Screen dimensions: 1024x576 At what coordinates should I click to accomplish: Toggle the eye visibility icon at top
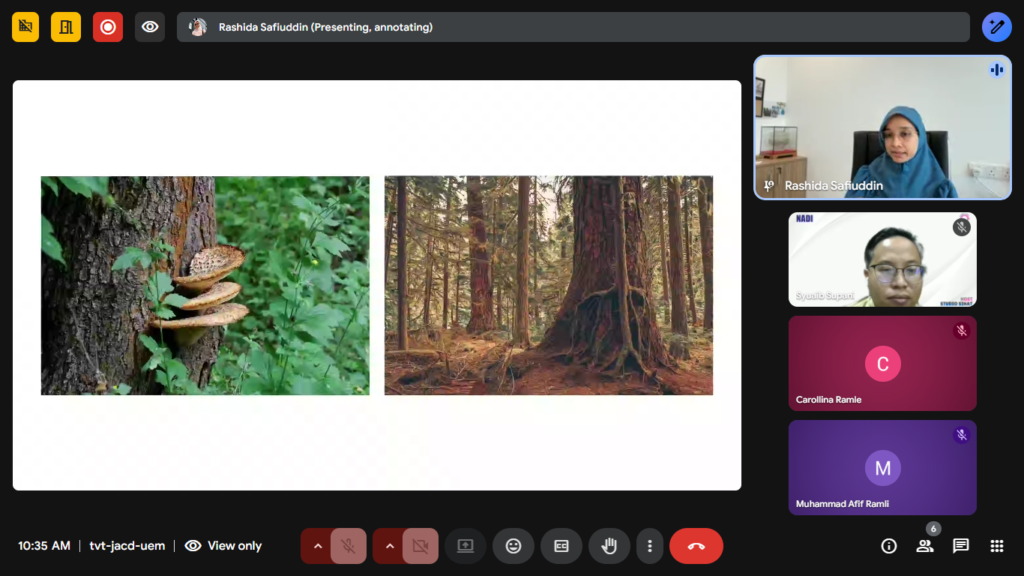coord(150,27)
